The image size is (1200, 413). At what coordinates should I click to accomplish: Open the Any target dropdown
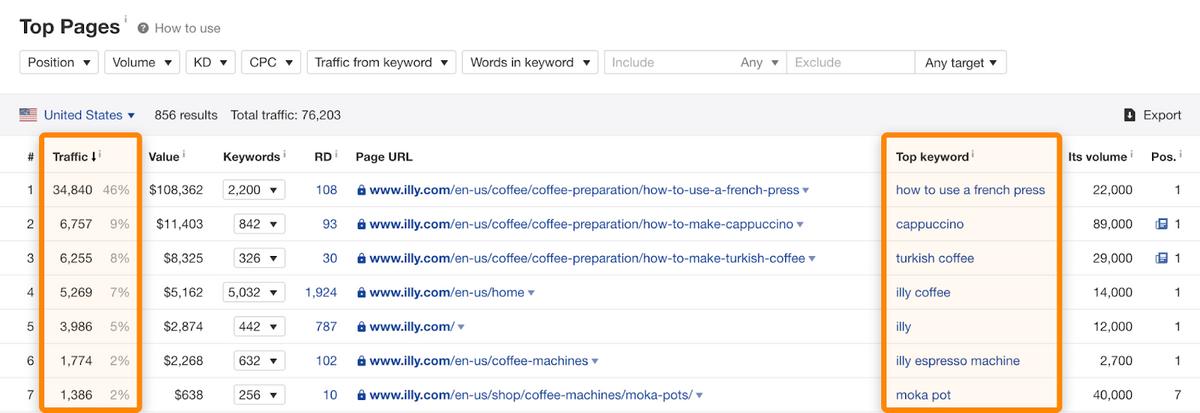[960, 62]
